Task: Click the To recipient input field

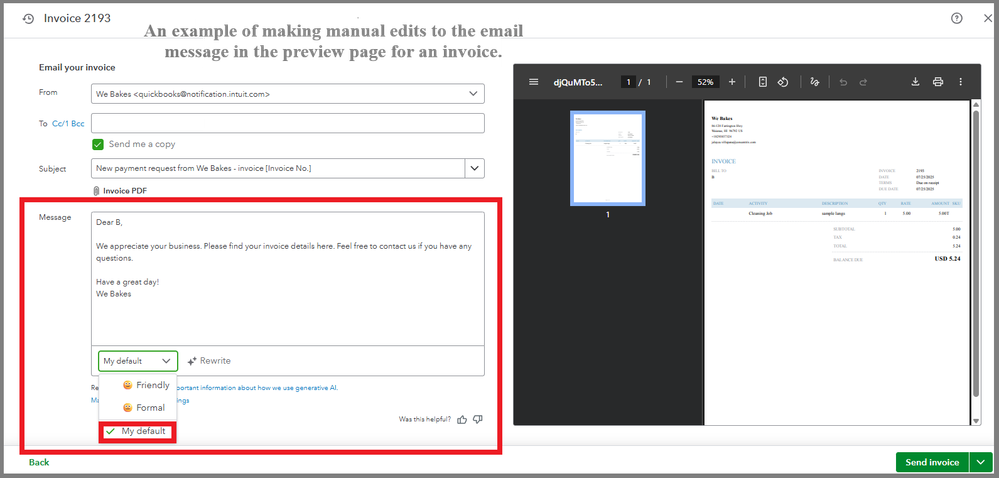Action: click(x=287, y=123)
